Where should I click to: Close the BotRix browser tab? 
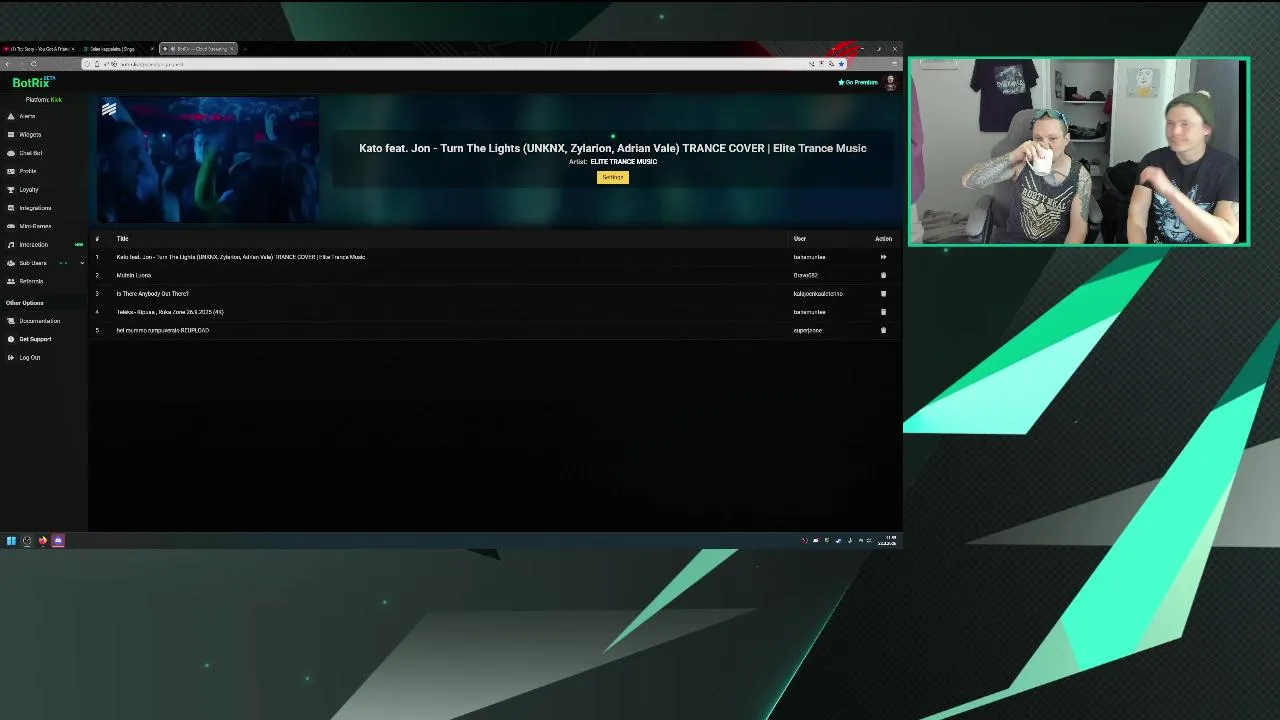[x=231, y=49]
